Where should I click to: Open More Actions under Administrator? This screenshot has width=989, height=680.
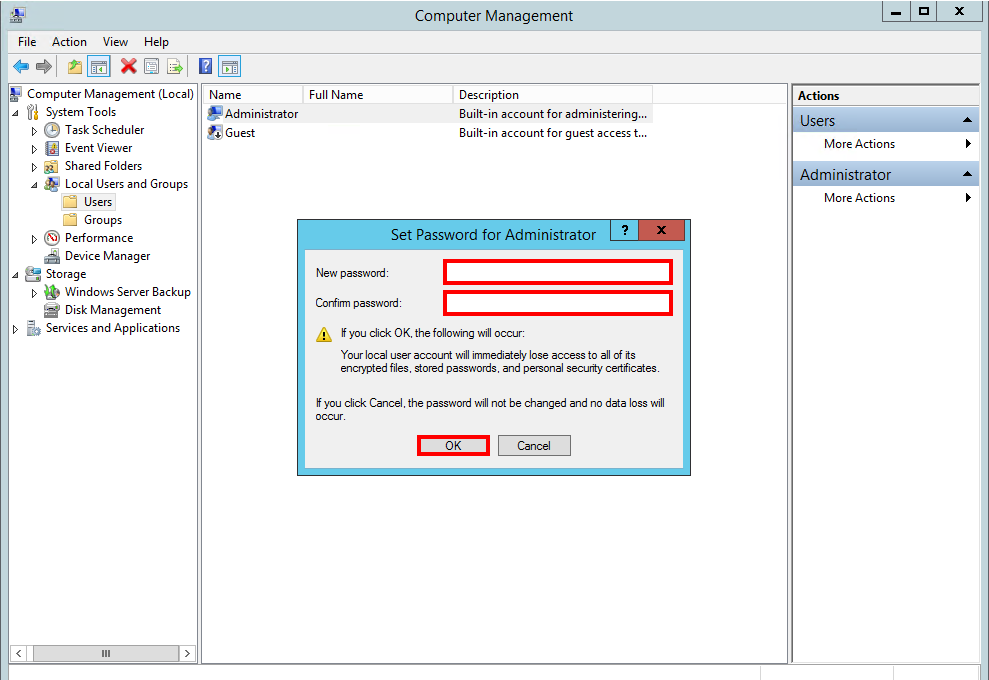point(885,198)
